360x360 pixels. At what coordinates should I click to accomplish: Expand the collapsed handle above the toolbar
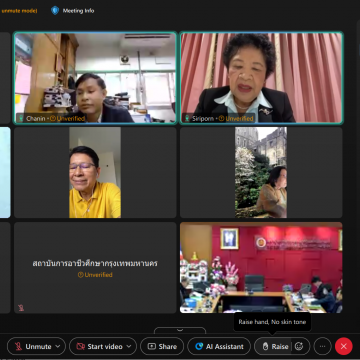point(180,330)
